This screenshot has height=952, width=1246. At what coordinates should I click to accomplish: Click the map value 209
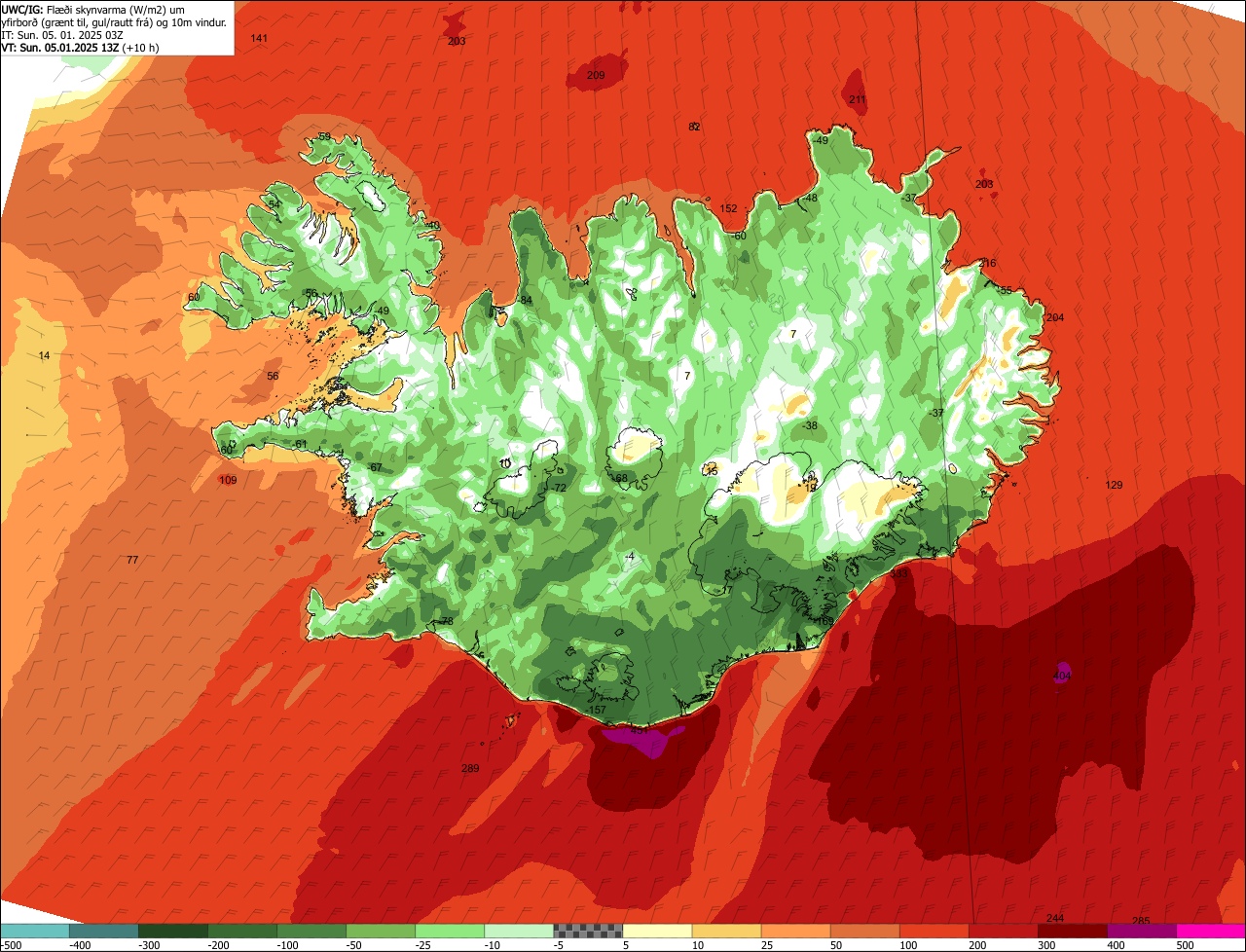tap(596, 75)
